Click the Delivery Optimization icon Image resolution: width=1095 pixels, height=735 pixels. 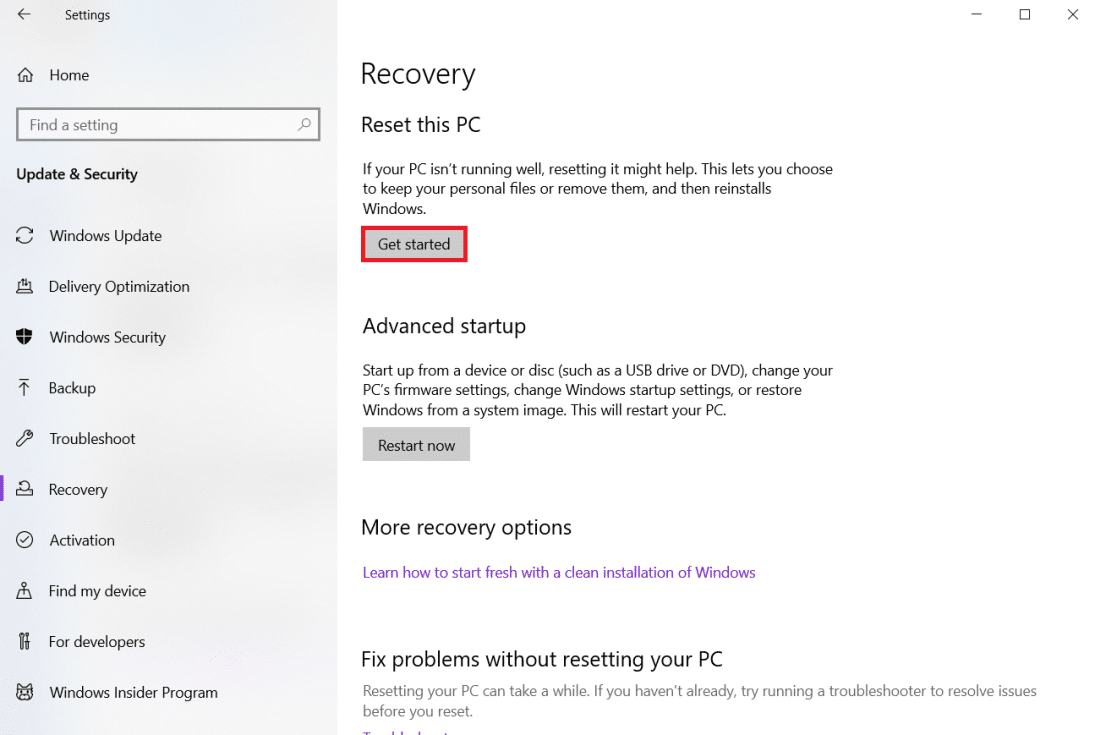click(x=25, y=287)
